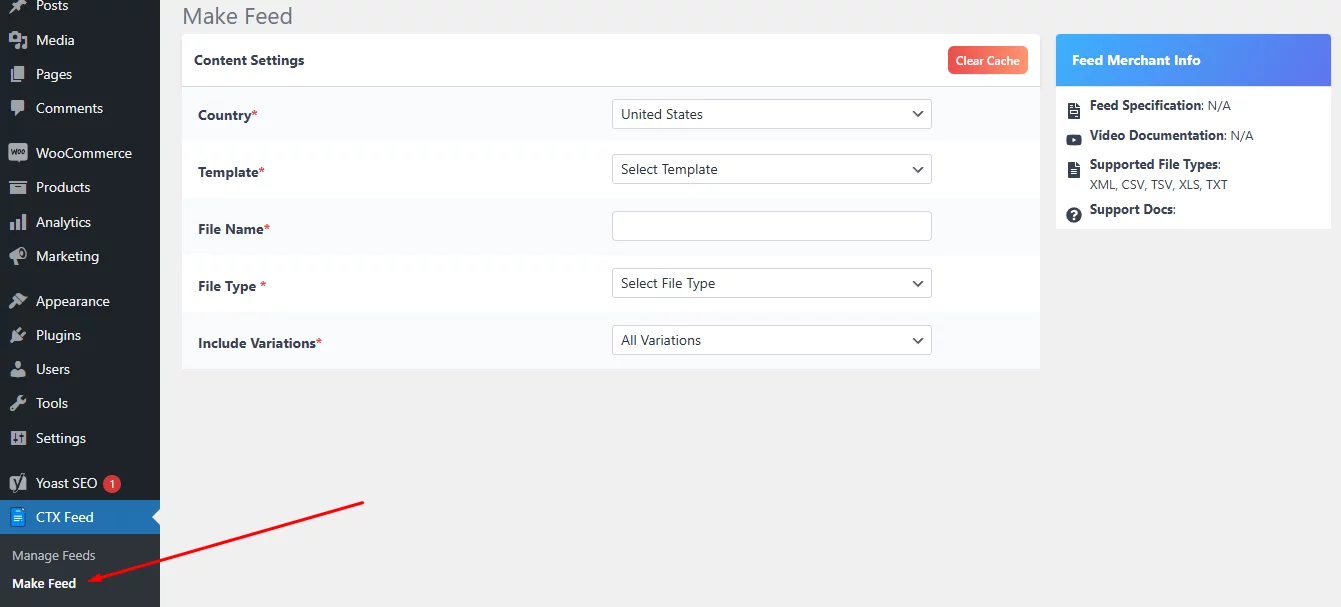Click the Analytics bar chart icon
1341x607 pixels.
tap(18, 222)
